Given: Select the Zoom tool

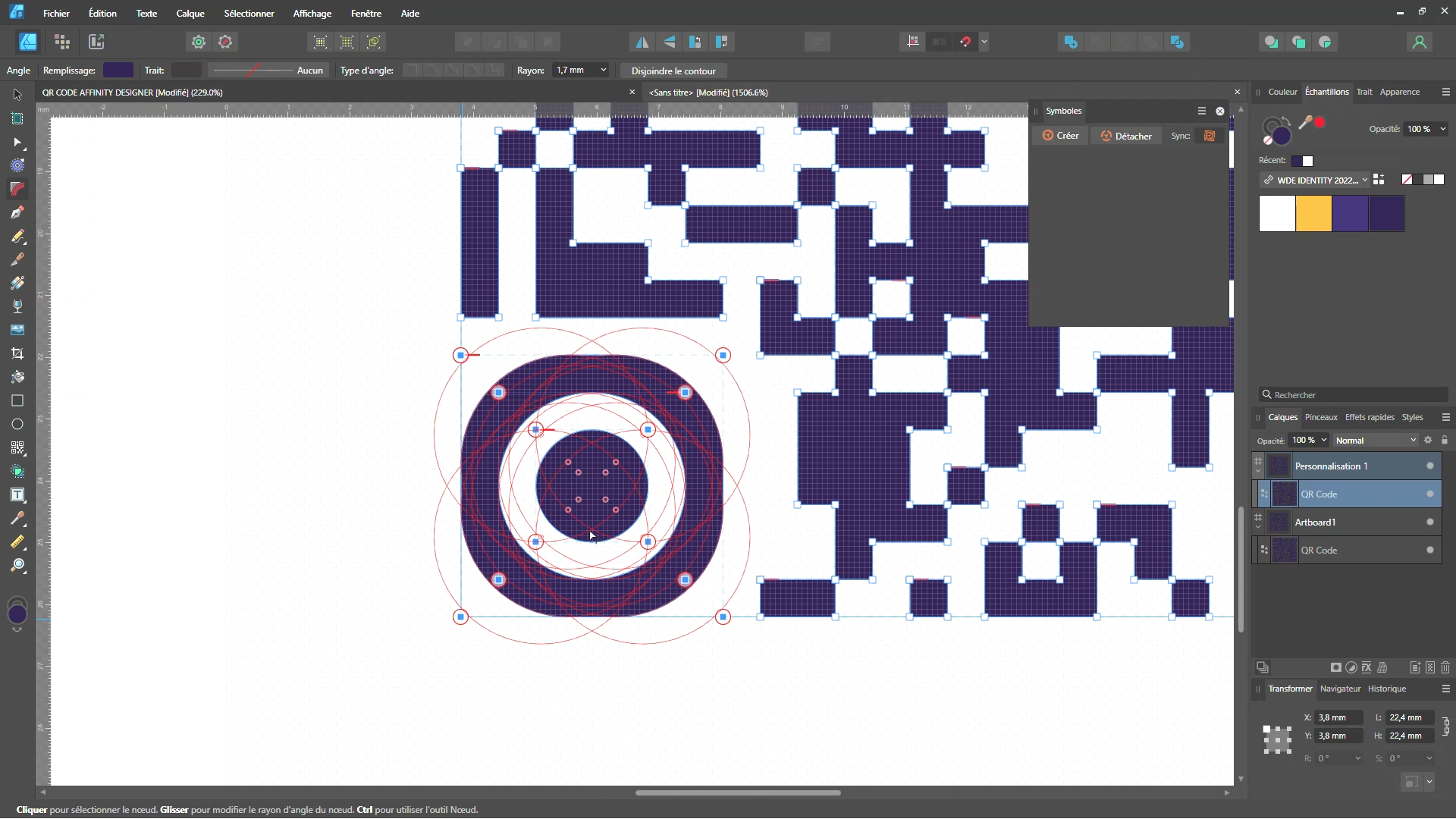Looking at the screenshot, I should pos(17,565).
